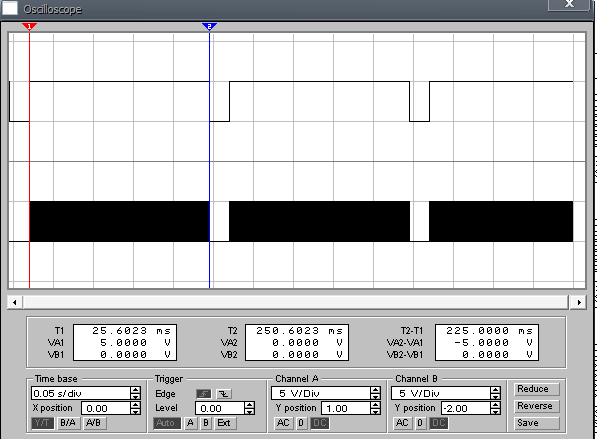Image resolution: width=597 pixels, height=439 pixels.
Task: Set trigger source to channel A
Action: (x=191, y=423)
